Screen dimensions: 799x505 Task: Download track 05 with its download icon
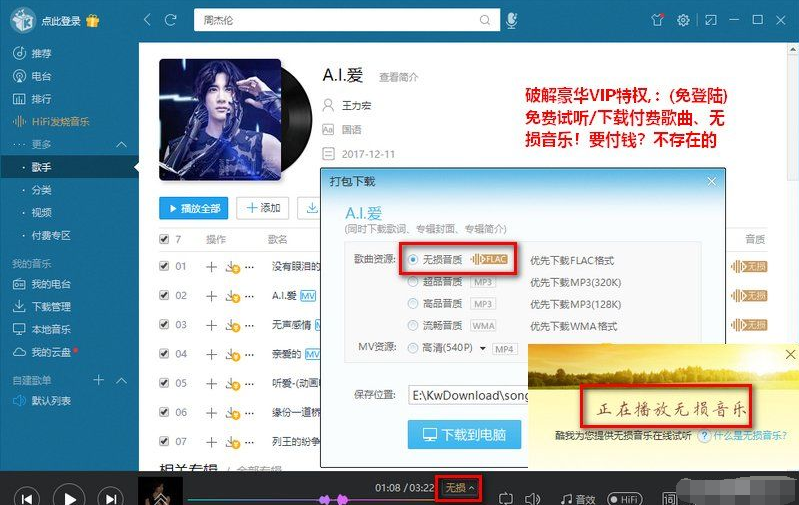pyautogui.click(x=232, y=384)
